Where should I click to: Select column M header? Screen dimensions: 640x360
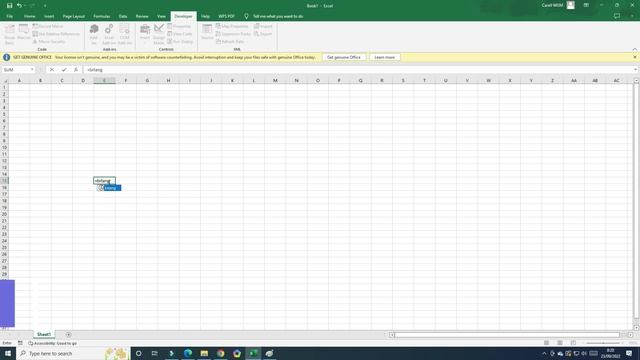coord(275,80)
